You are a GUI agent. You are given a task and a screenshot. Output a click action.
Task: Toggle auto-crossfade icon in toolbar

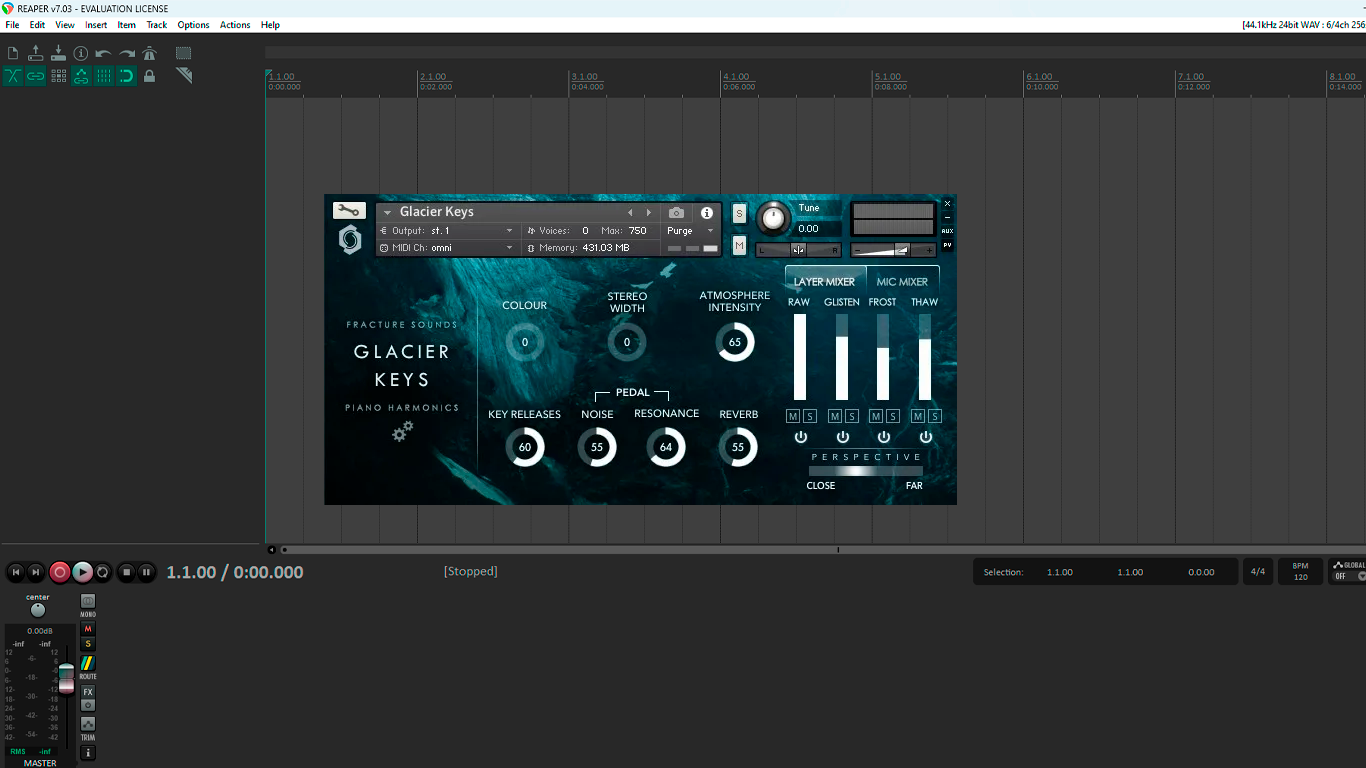[13, 76]
